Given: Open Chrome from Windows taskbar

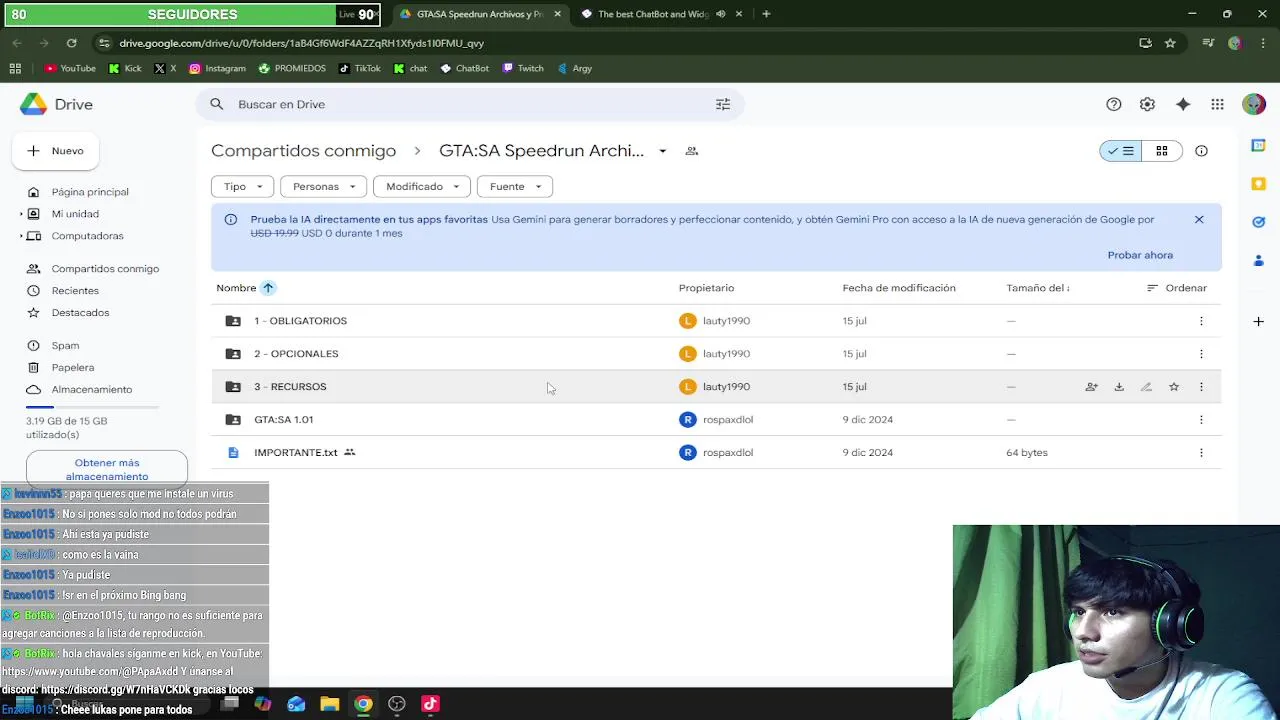Looking at the screenshot, I should tap(363, 704).
